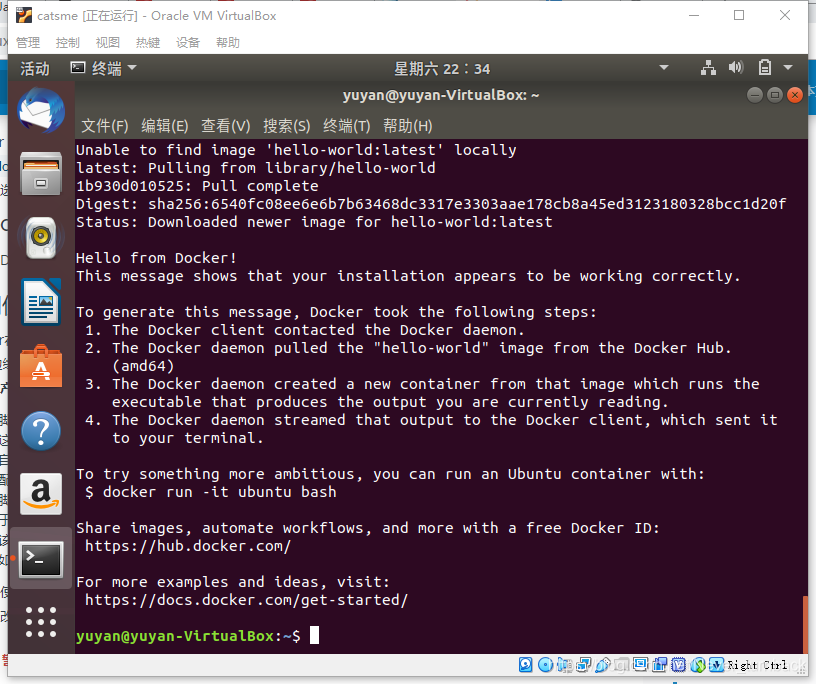
Task: Click the terminal title 'yuyan@yuyan-VirtualBox: ~'
Action: click(441, 95)
